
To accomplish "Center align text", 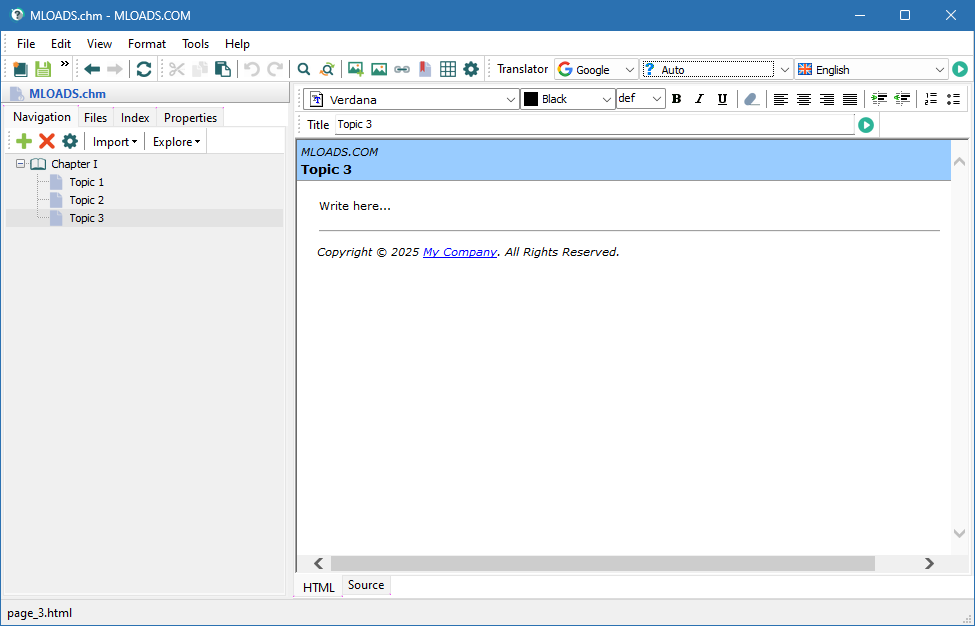I will coord(803,99).
